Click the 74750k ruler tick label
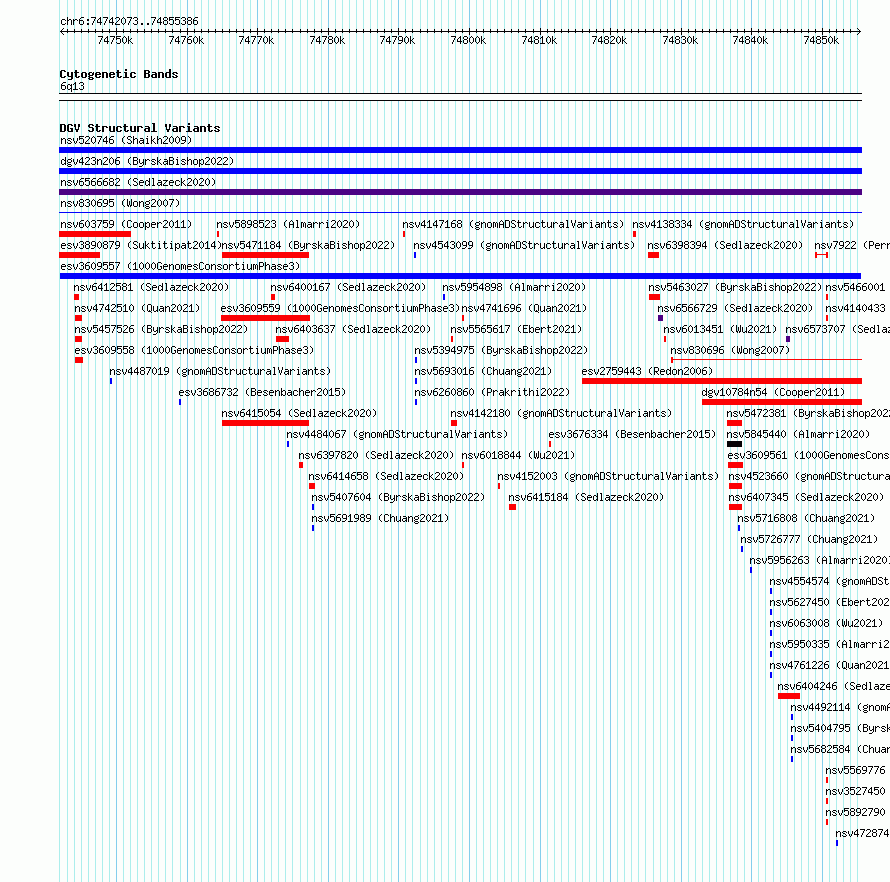The width and height of the screenshot is (890, 882). (x=115, y=40)
